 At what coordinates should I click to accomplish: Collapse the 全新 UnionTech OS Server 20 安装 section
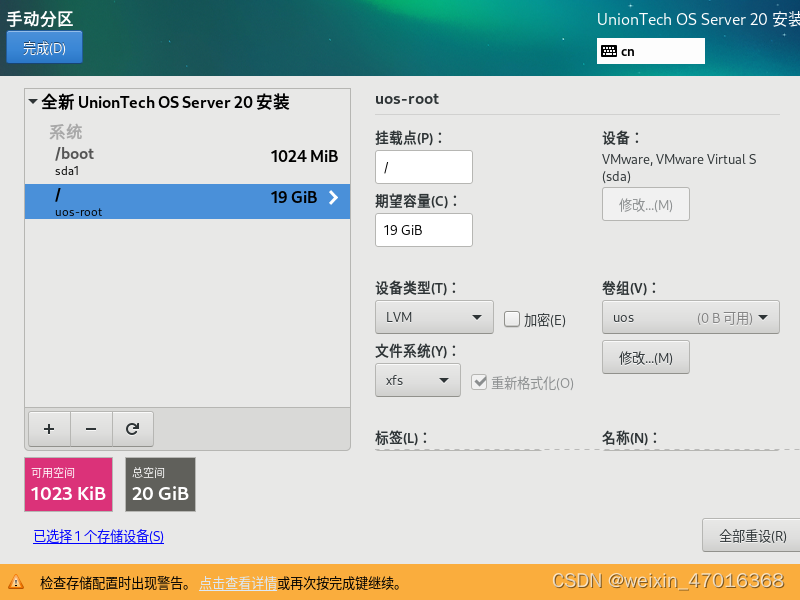pos(32,101)
